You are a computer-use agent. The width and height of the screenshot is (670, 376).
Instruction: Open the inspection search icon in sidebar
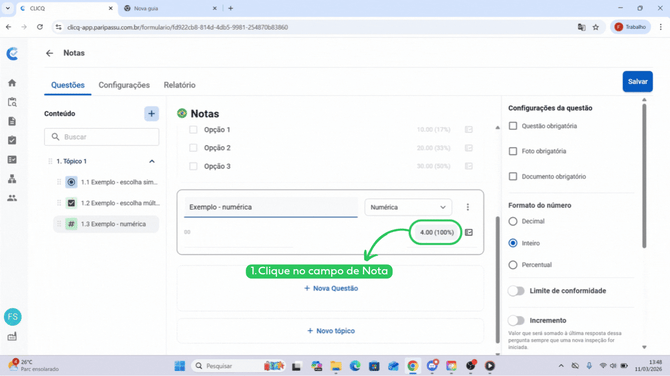pyautogui.click(x=12, y=102)
